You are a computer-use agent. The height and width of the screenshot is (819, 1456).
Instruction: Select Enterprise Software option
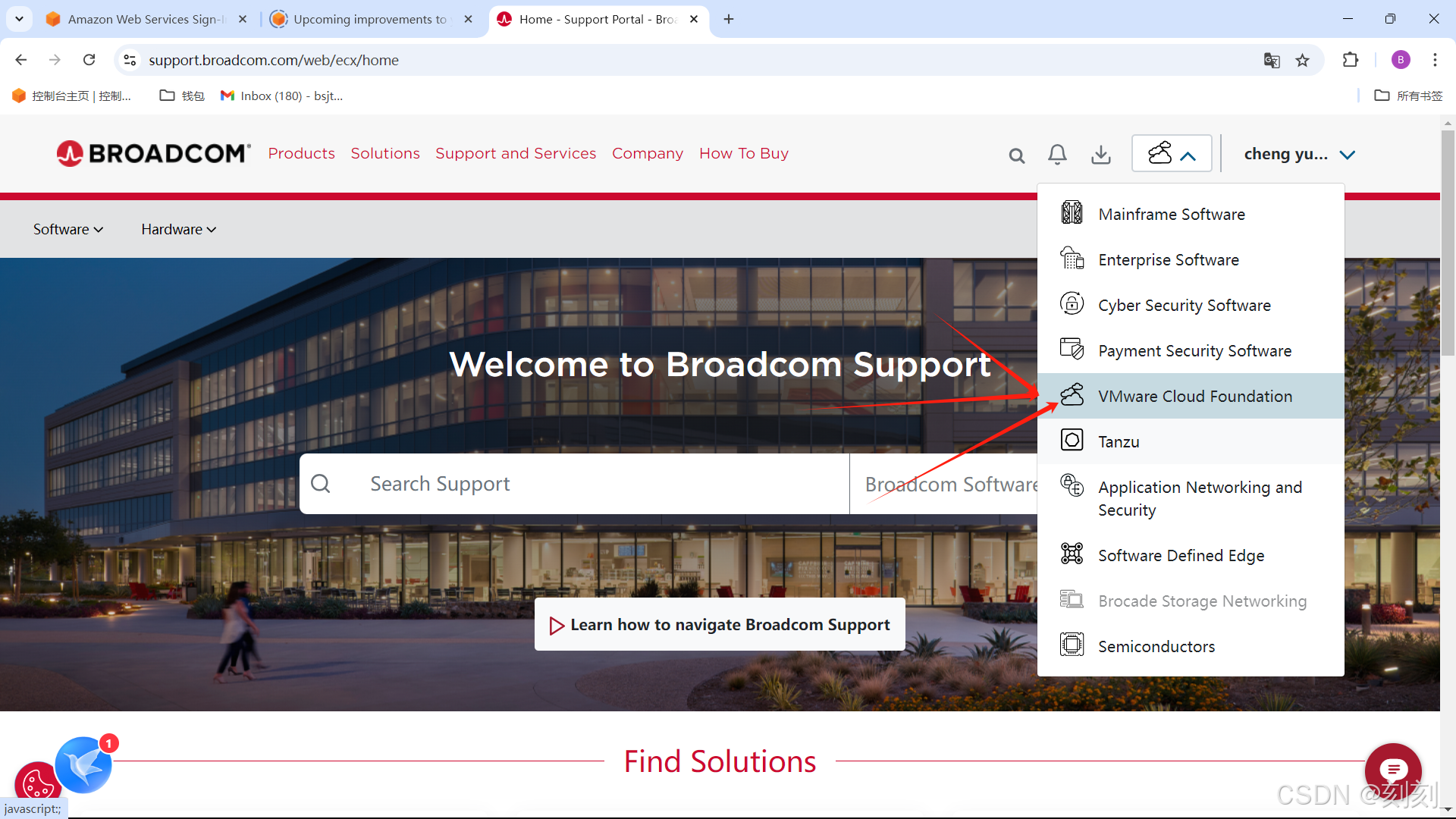[x=1191, y=259]
